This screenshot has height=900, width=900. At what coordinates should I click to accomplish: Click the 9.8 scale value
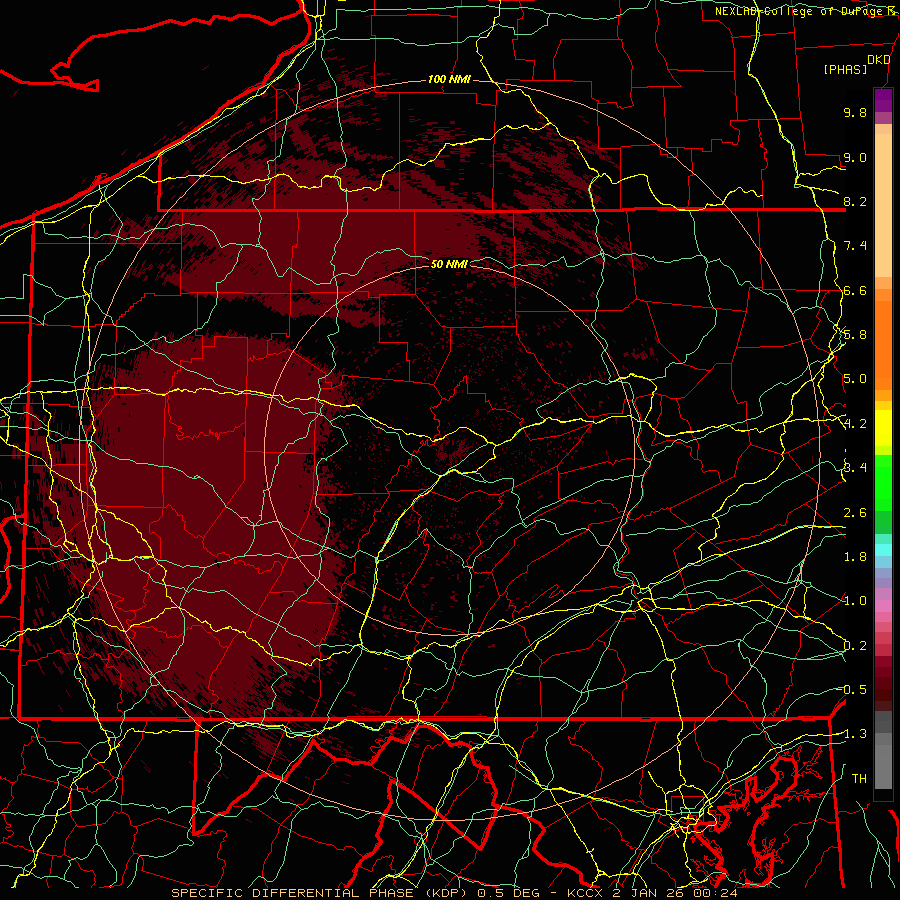(855, 112)
